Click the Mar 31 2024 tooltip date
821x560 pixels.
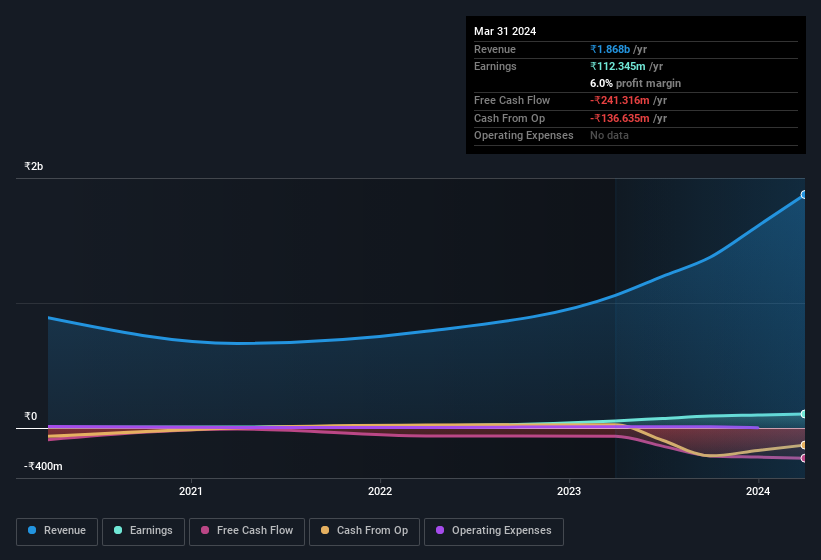pyautogui.click(x=505, y=31)
